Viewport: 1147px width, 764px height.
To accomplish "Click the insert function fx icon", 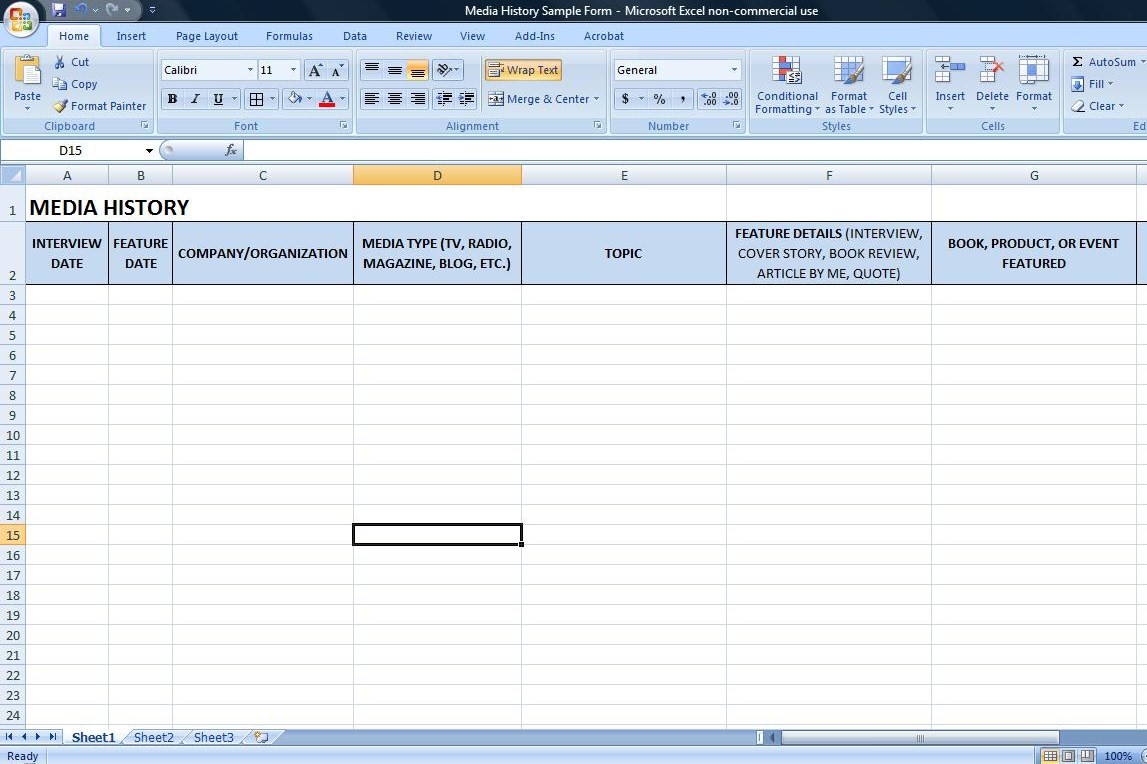I will [x=231, y=151].
